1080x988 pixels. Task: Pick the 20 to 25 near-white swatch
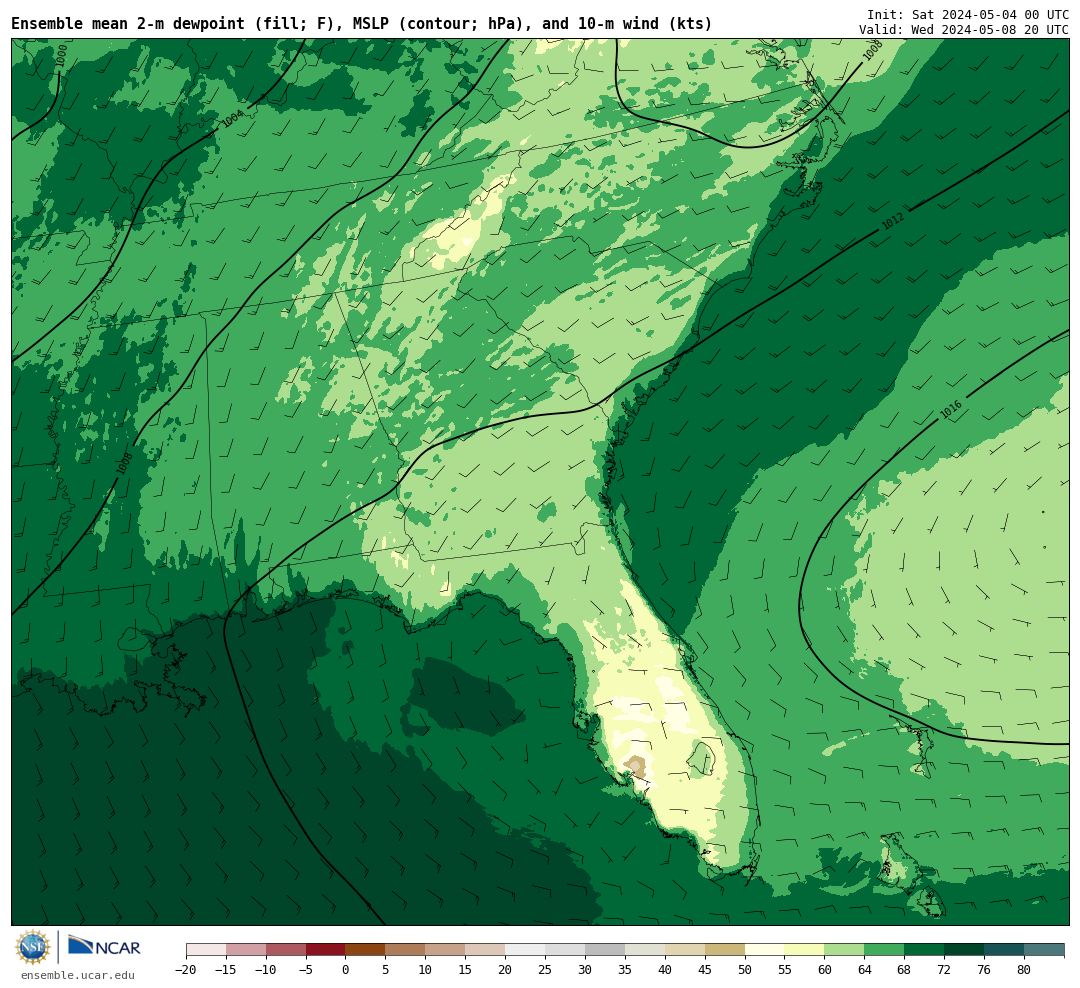525,950
